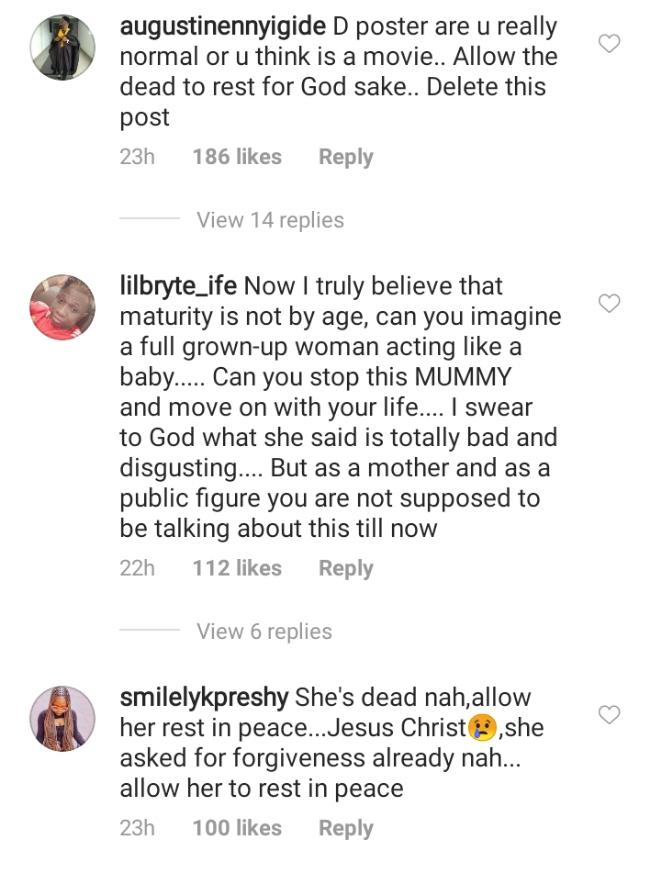
Task: Open lilbryte_ife's profile avatar
Action: tap(62, 307)
